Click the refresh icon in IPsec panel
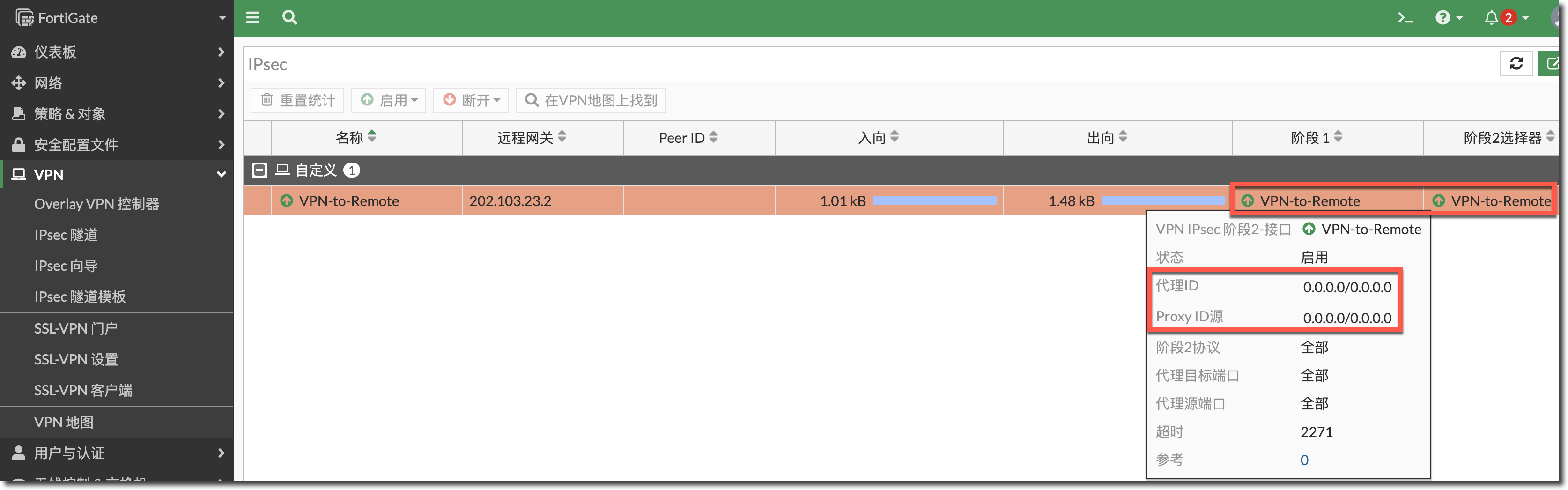1568x490 pixels. (1516, 64)
